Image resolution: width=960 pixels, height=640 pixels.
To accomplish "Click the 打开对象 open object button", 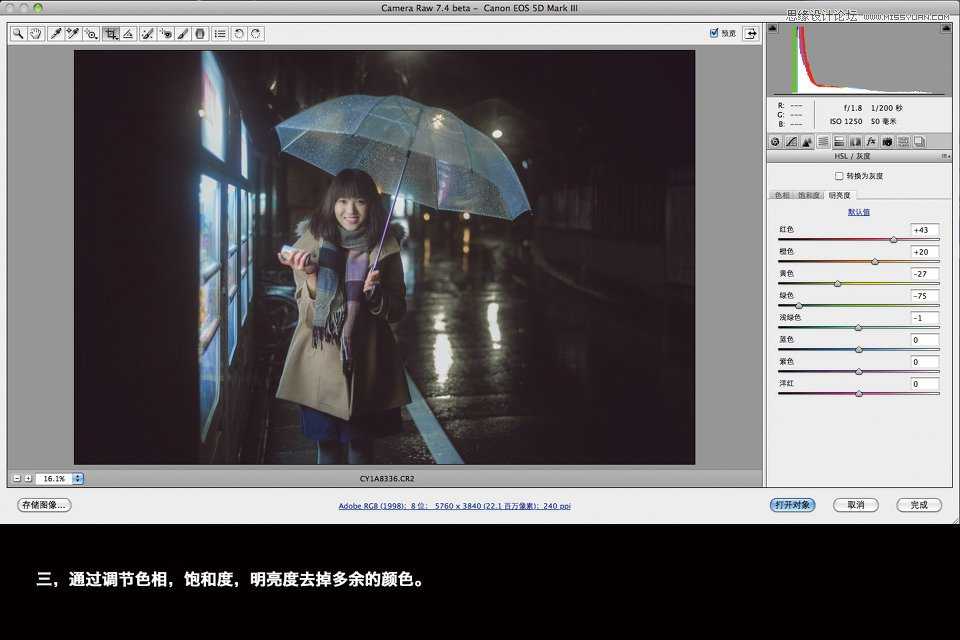I will point(790,505).
